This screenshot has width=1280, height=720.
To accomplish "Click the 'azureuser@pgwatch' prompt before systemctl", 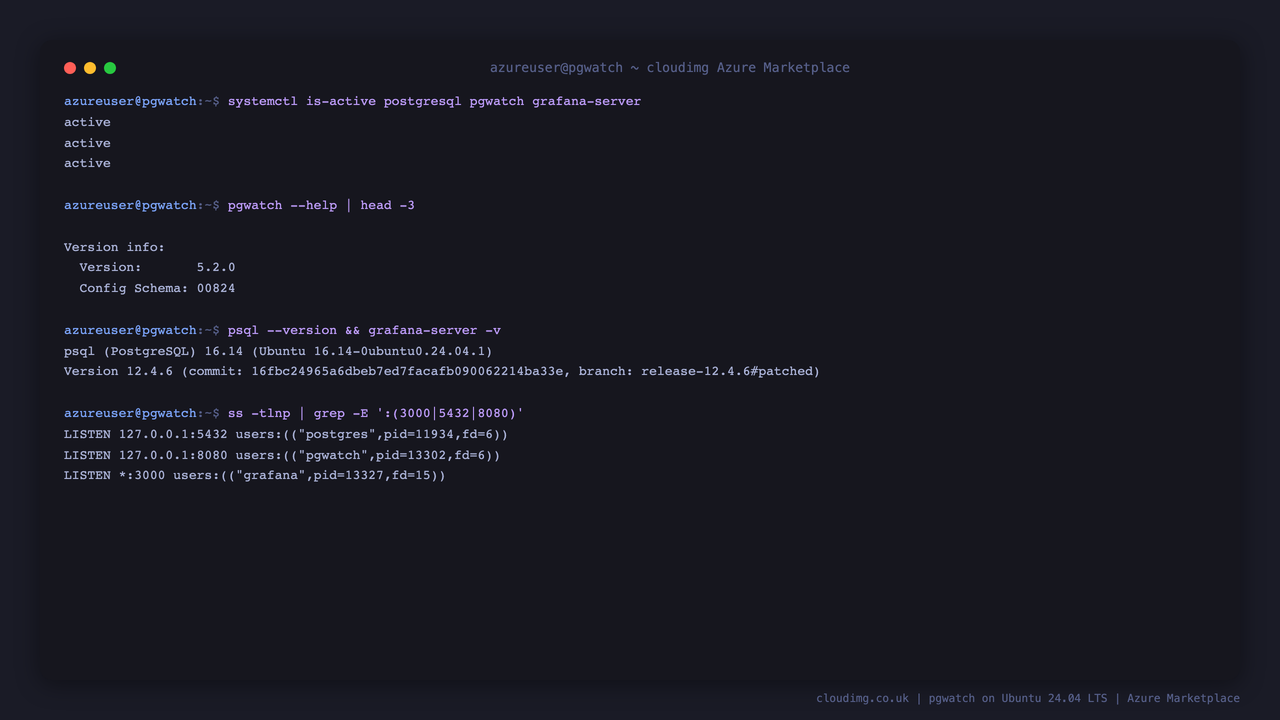I will click(130, 101).
